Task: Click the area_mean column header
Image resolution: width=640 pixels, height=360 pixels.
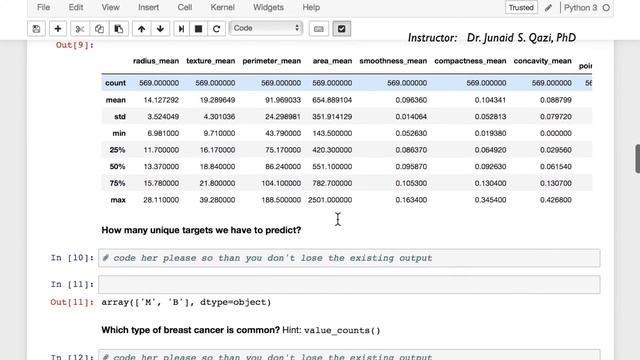Action: point(332,61)
